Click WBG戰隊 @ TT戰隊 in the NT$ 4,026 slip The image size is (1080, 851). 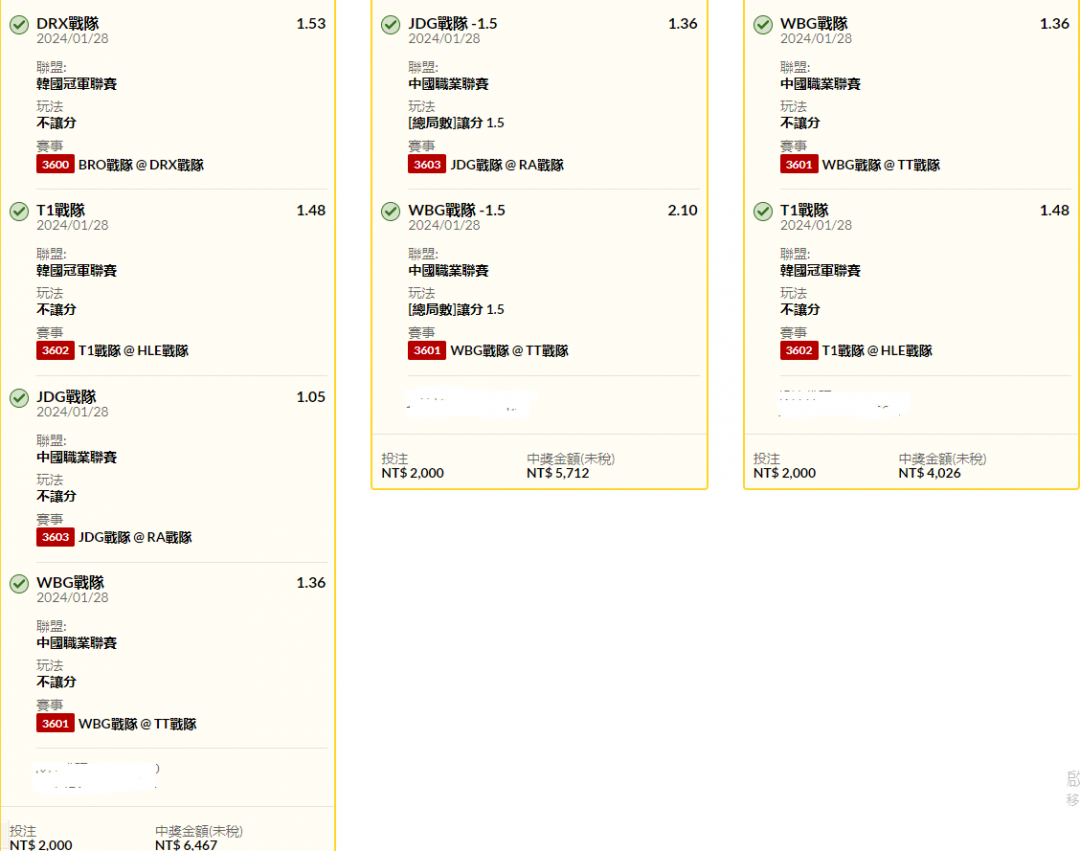click(x=882, y=165)
